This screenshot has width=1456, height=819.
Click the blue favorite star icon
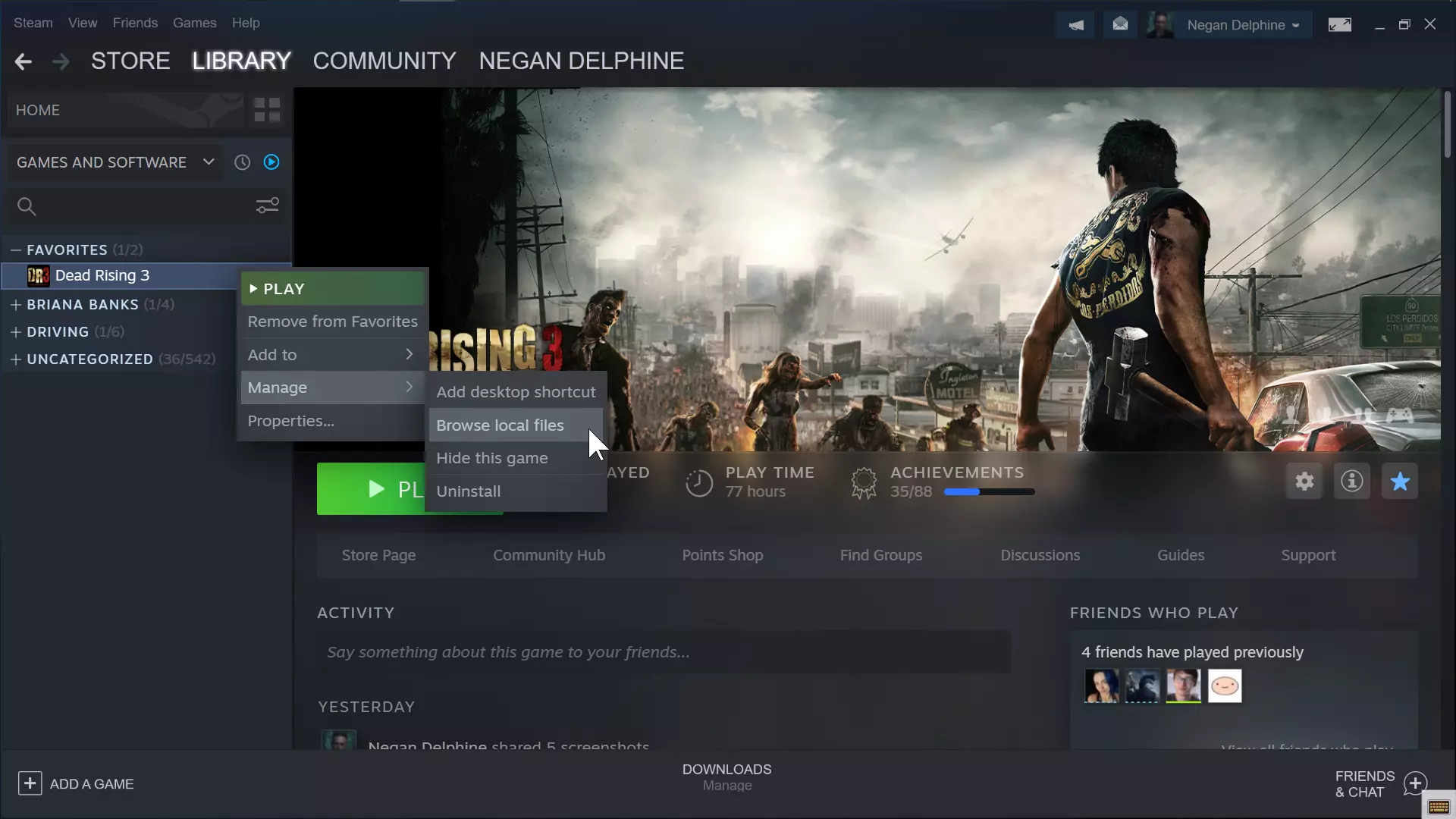[1400, 482]
